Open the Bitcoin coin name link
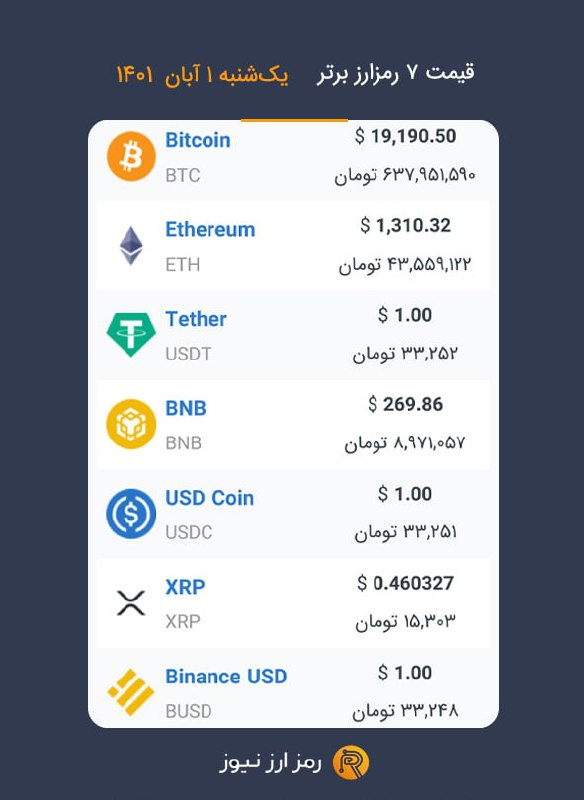Image resolution: width=584 pixels, height=800 pixels. click(198, 140)
